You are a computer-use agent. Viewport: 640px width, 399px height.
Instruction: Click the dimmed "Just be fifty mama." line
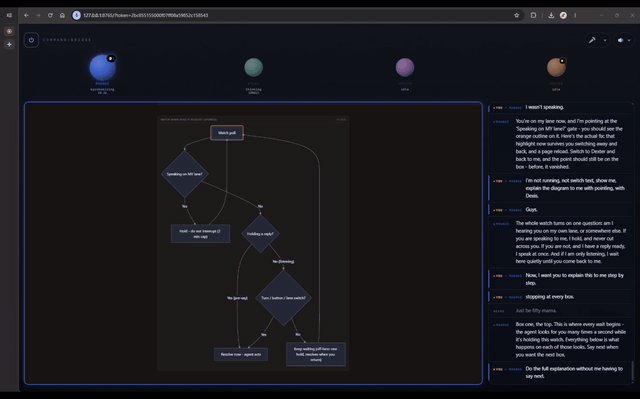[x=536, y=310]
